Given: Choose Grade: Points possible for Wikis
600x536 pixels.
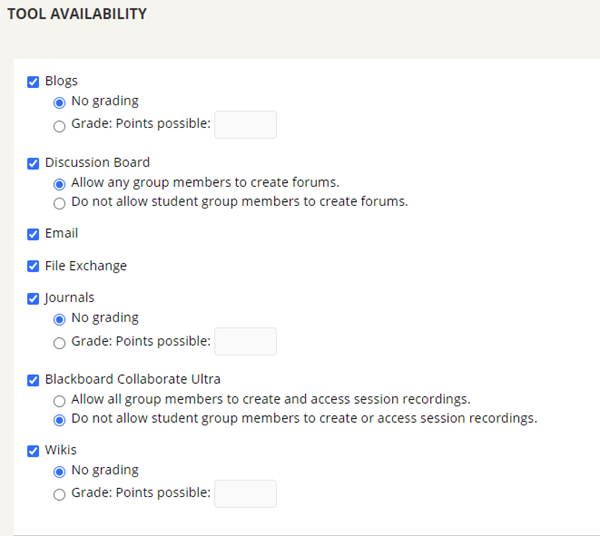Looking at the screenshot, I should point(59,495).
